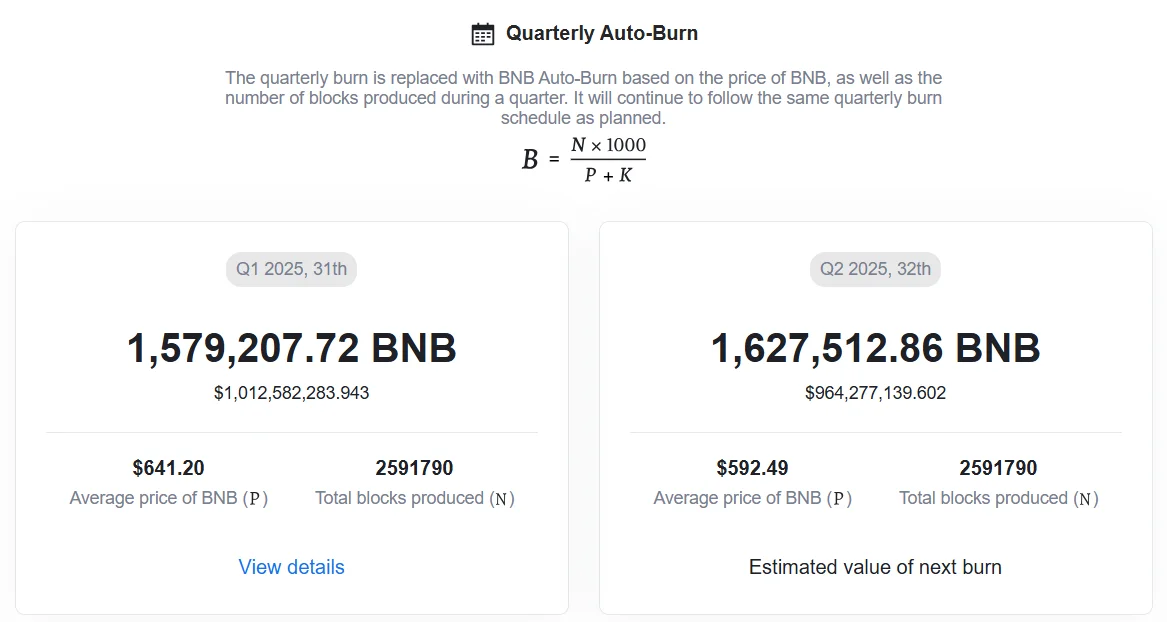Click the quarterly burn description paragraph
This screenshot has height=622, width=1167.
(584, 97)
